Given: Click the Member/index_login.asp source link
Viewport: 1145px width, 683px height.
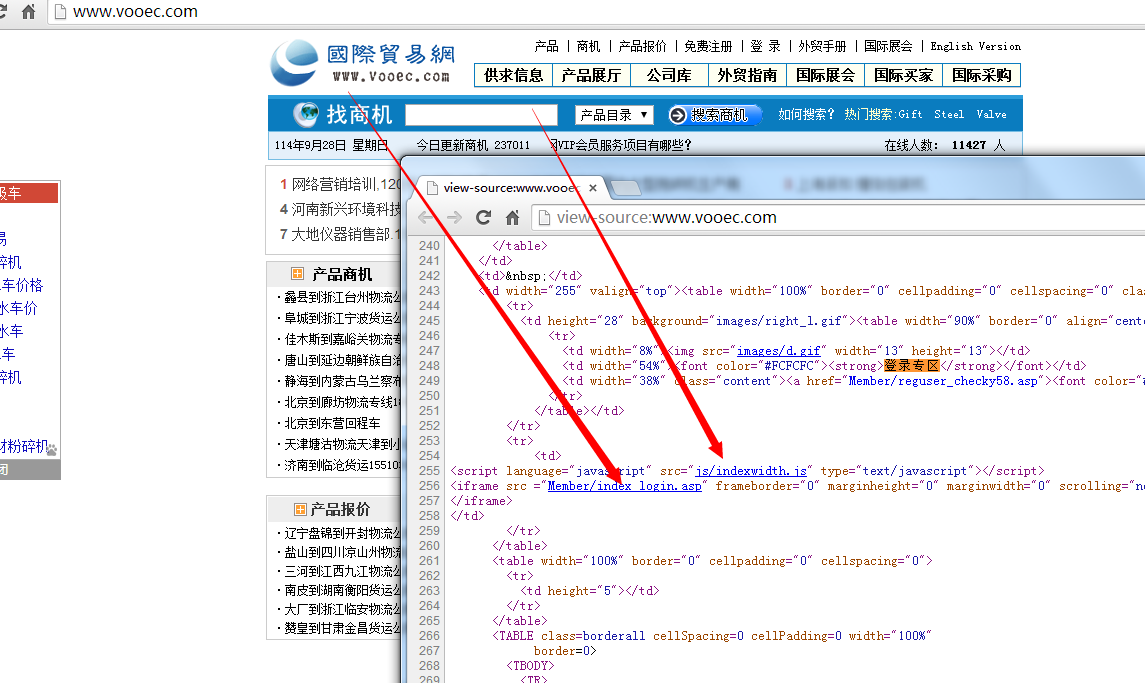Looking at the screenshot, I should (x=624, y=486).
